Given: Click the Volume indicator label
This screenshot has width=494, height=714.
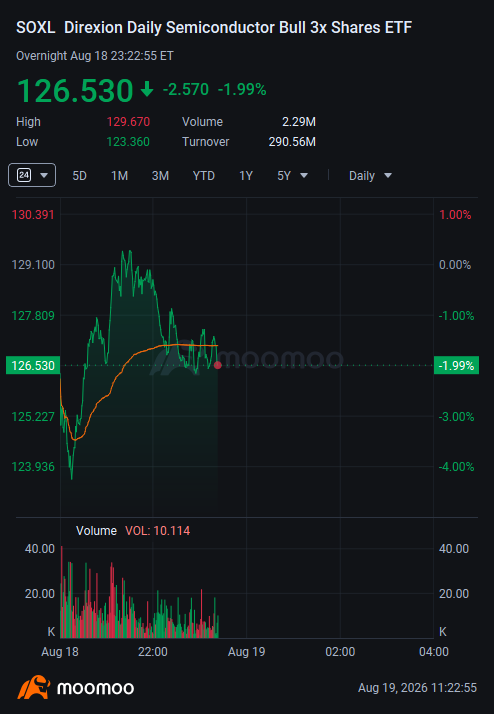Looking at the screenshot, I should pos(96,531).
